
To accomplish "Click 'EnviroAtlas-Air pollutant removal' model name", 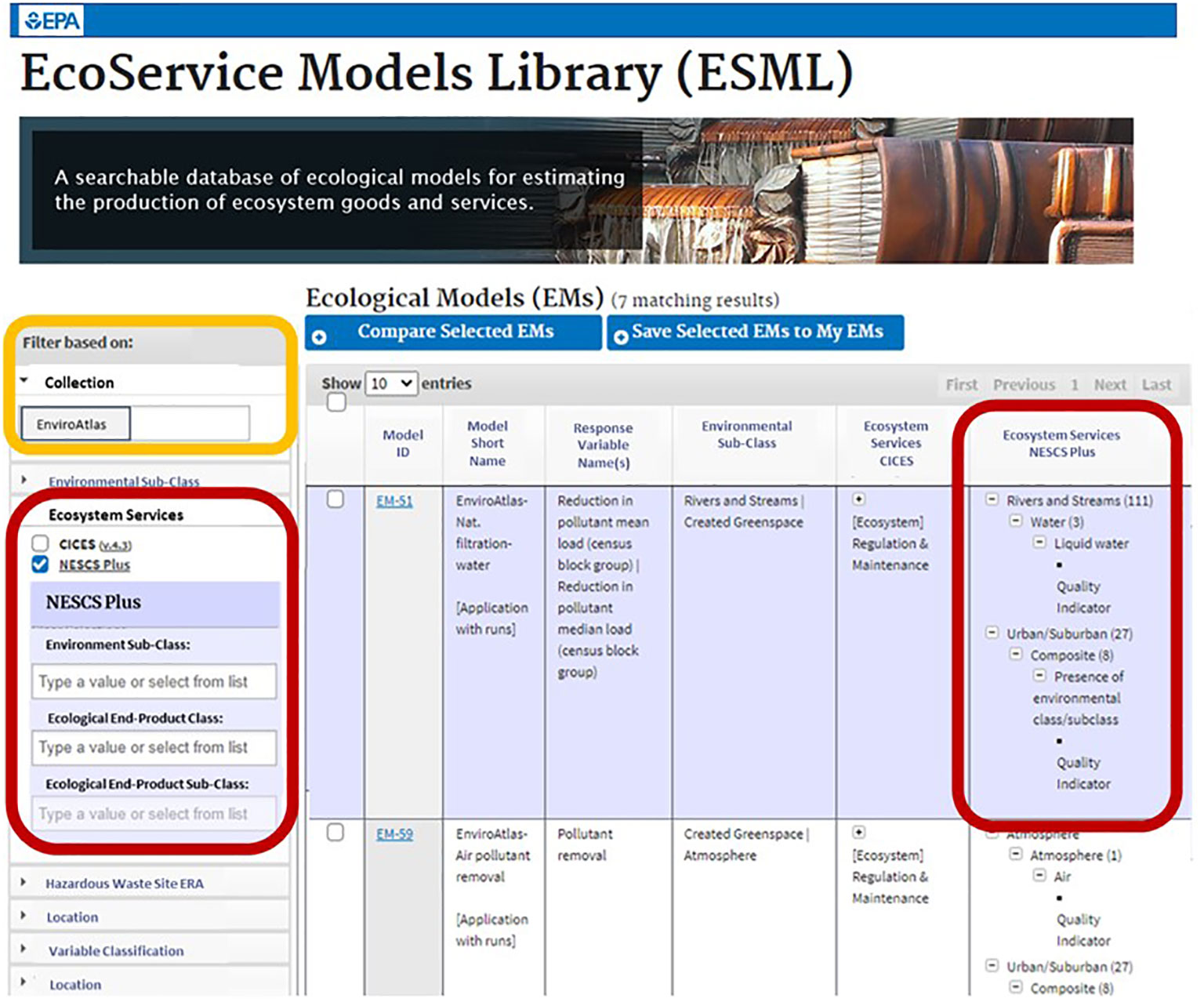I will pos(493,855).
